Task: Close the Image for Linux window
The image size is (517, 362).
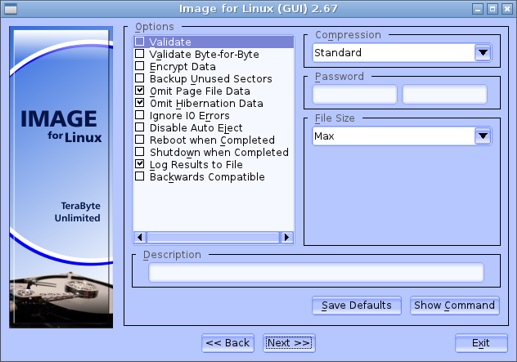Action: coord(507,9)
